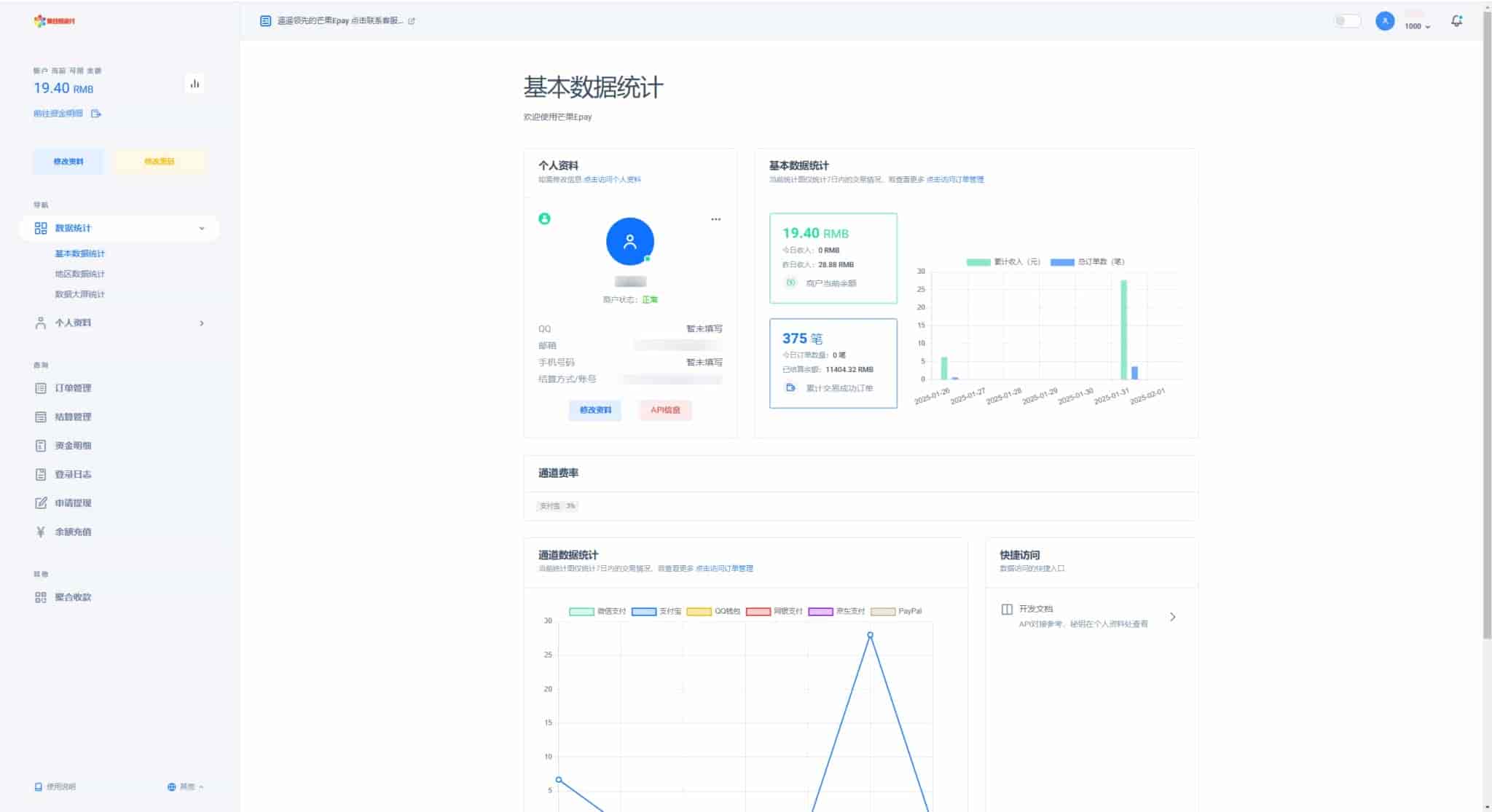The height and width of the screenshot is (812, 1492).
Task: Click the 申请提现 edit icon
Action: 41,503
